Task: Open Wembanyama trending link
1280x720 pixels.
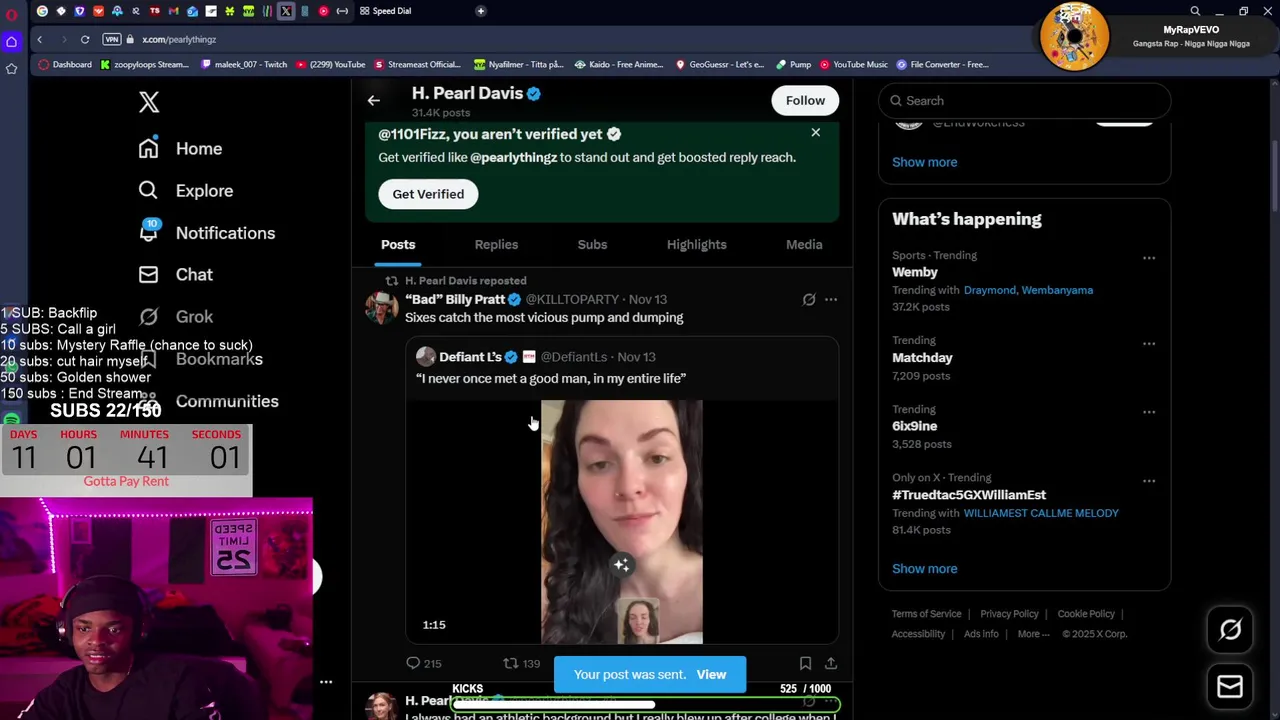Action: 1057,290
